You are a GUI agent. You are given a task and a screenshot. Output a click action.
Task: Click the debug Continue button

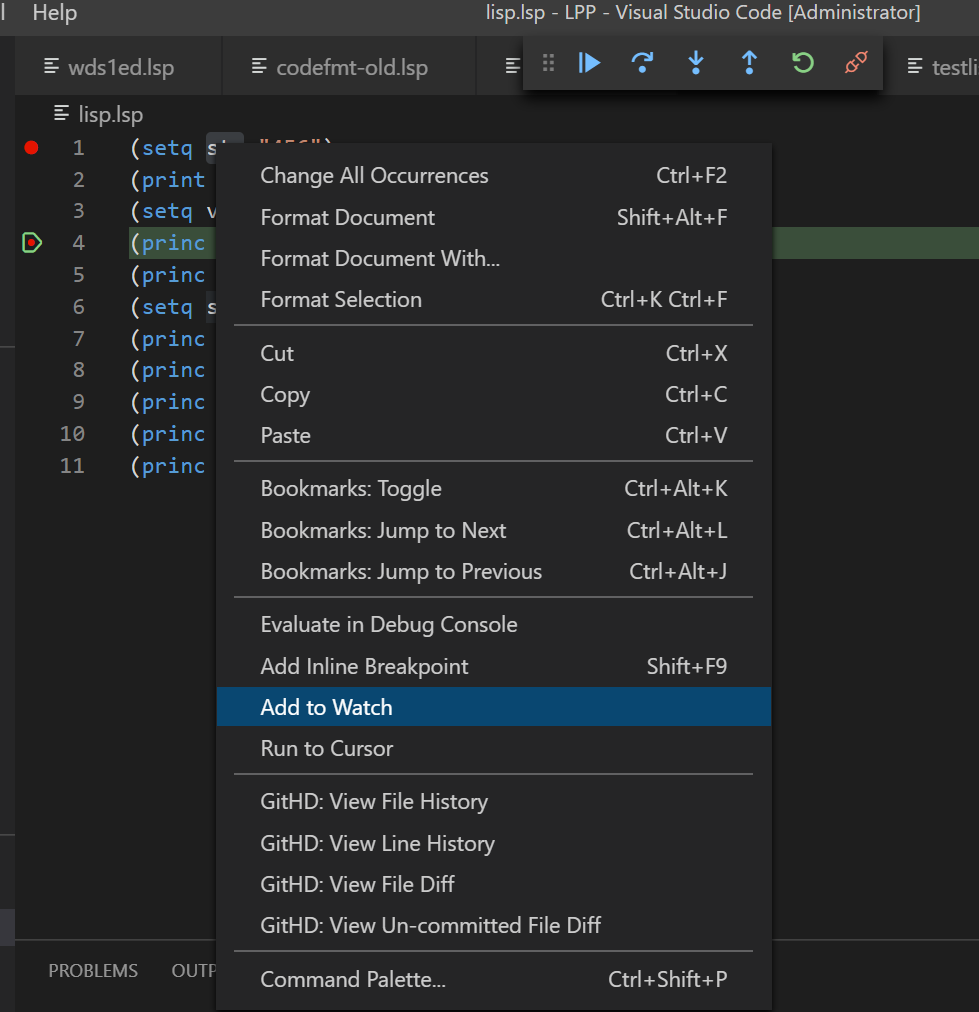click(589, 63)
